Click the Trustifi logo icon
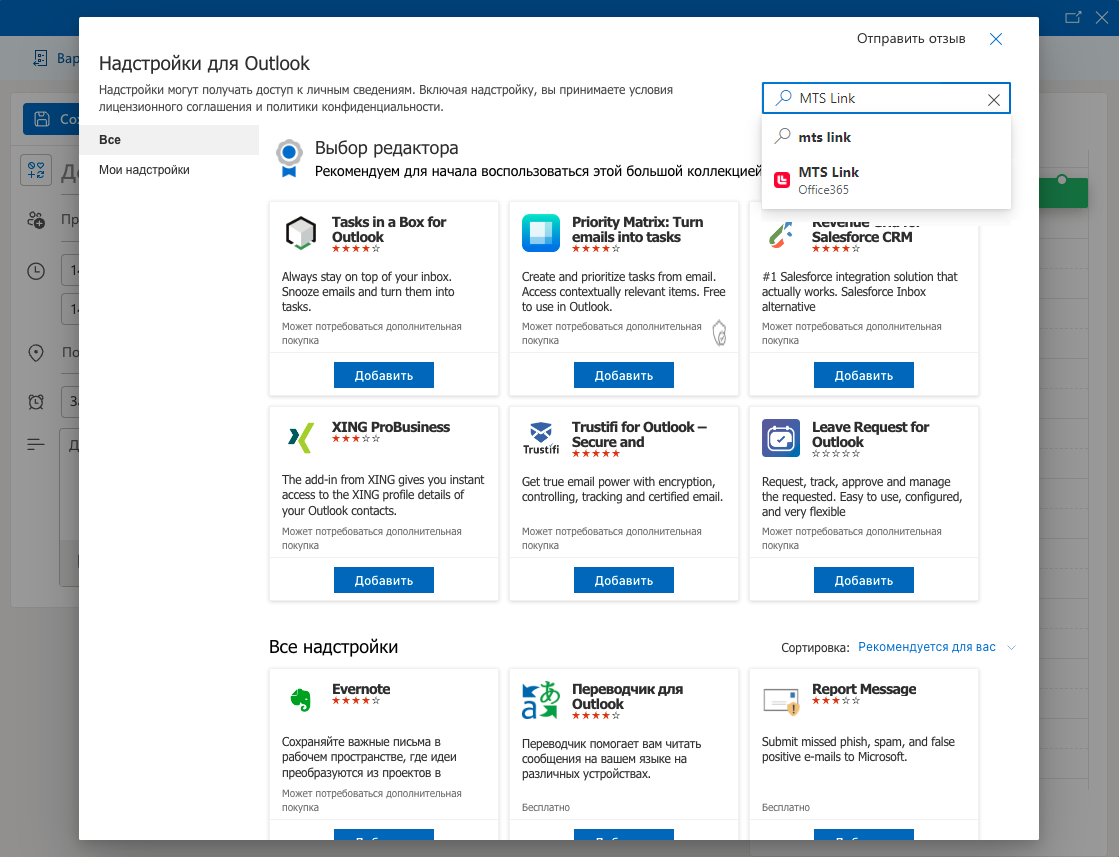Image resolution: width=1119 pixels, height=857 pixels. click(541, 437)
